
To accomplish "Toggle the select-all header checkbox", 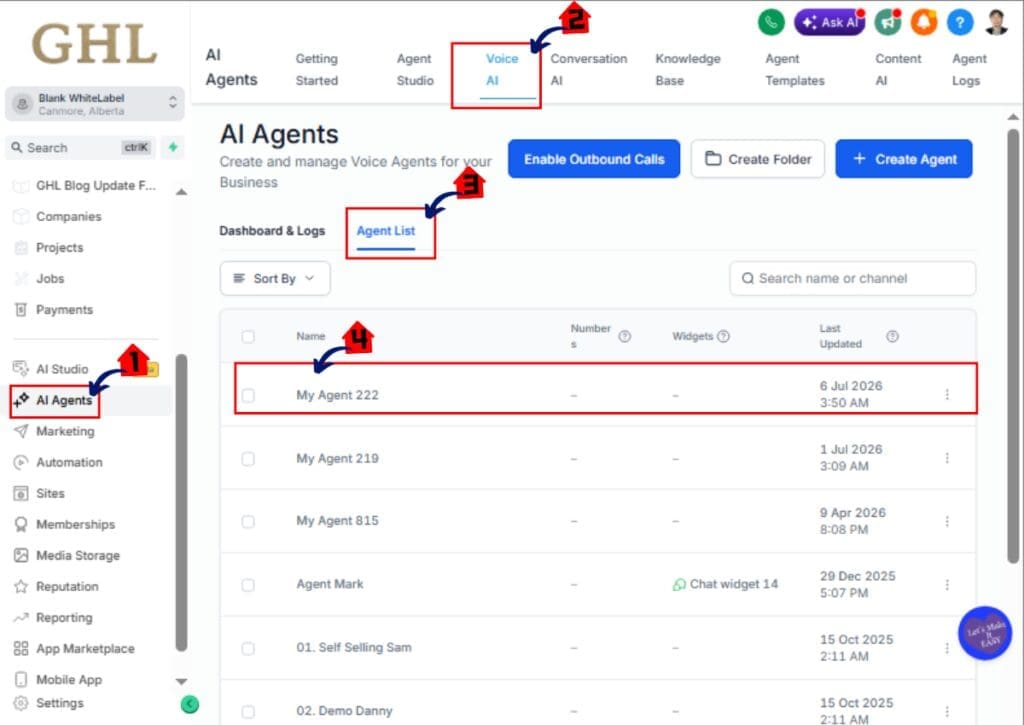I will tap(248, 336).
